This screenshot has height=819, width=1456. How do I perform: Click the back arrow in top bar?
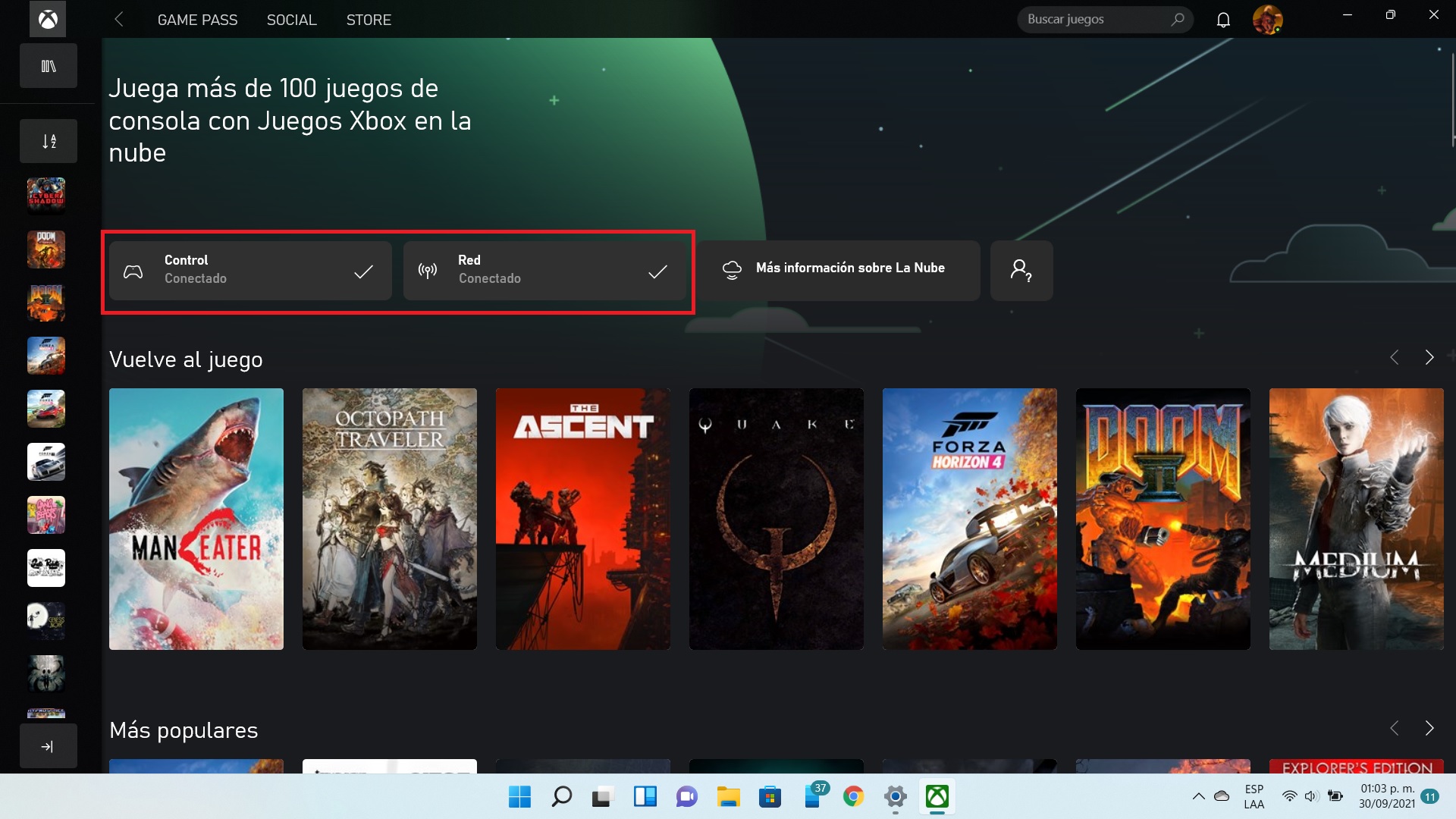coord(119,20)
